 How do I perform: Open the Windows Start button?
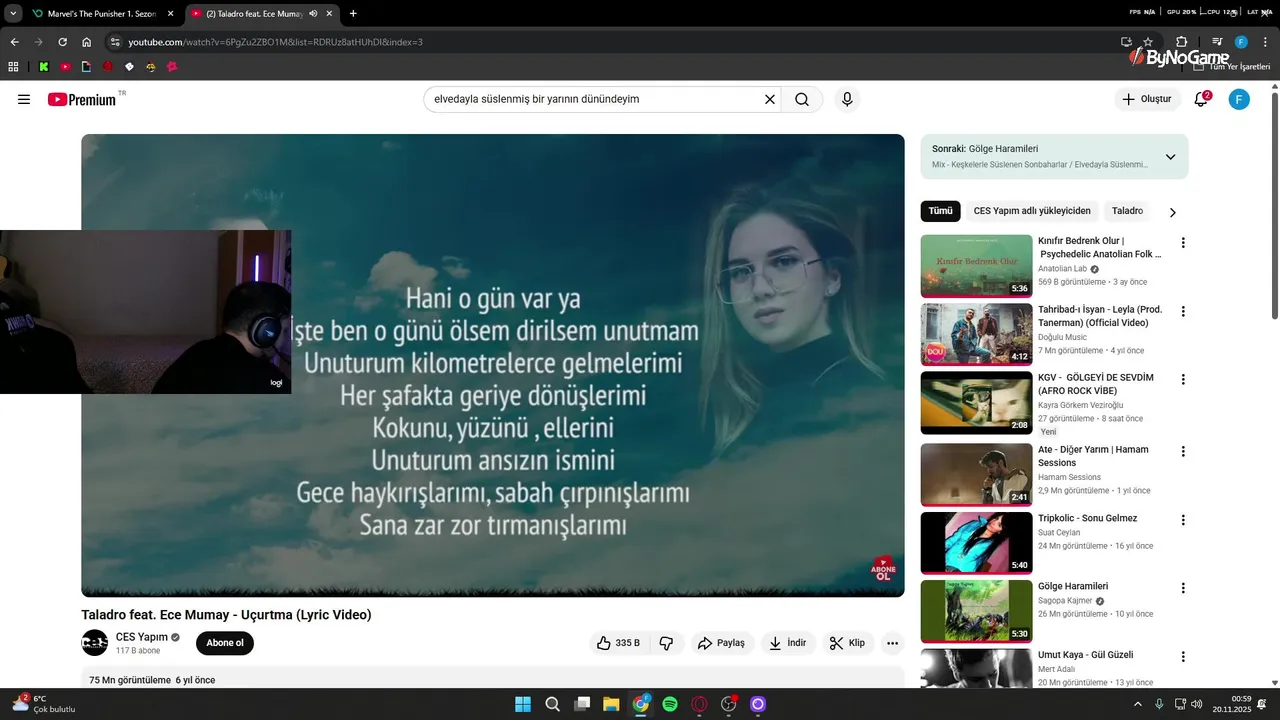pyautogui.click(x=523, y=704)
